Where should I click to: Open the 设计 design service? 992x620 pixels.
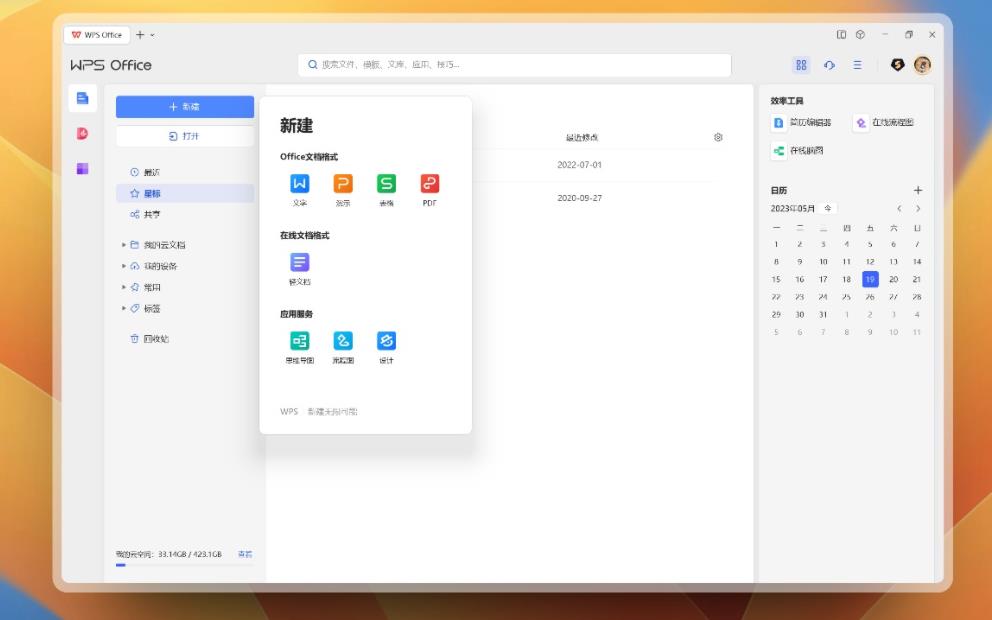click(386, 347)
